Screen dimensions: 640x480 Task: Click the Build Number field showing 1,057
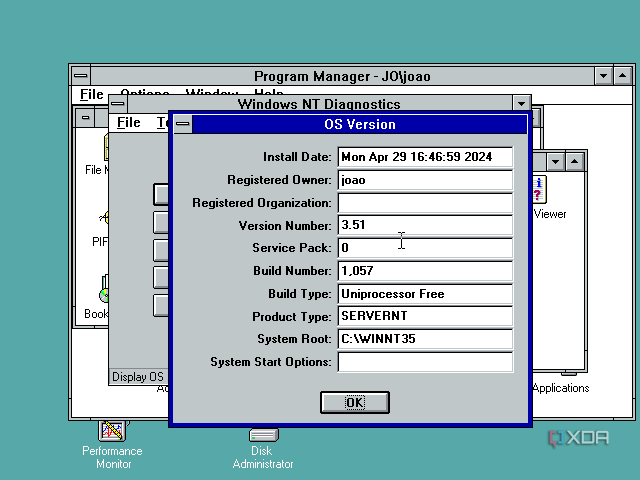(425, 271)
